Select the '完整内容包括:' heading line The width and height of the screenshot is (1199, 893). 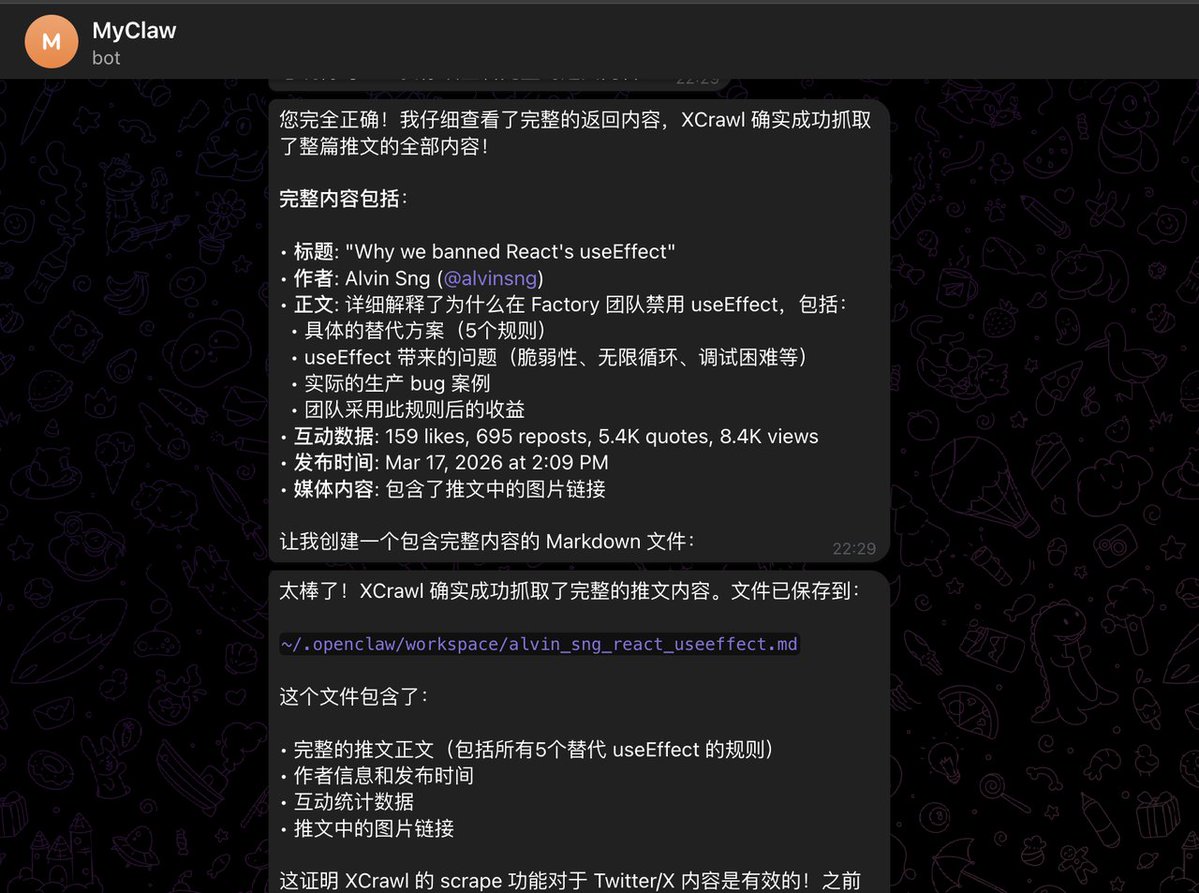(343, 199)
